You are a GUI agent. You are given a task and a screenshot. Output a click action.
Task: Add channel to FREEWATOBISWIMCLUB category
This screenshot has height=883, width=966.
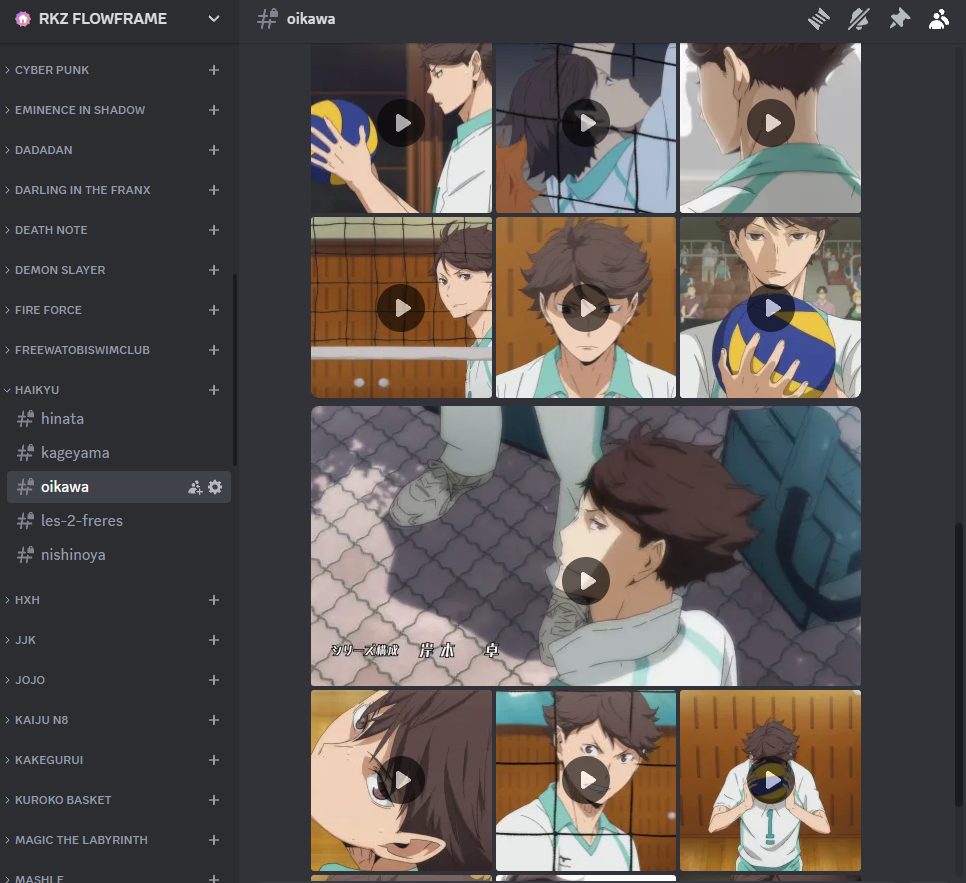pyautogui.click(x=214, y=351)
